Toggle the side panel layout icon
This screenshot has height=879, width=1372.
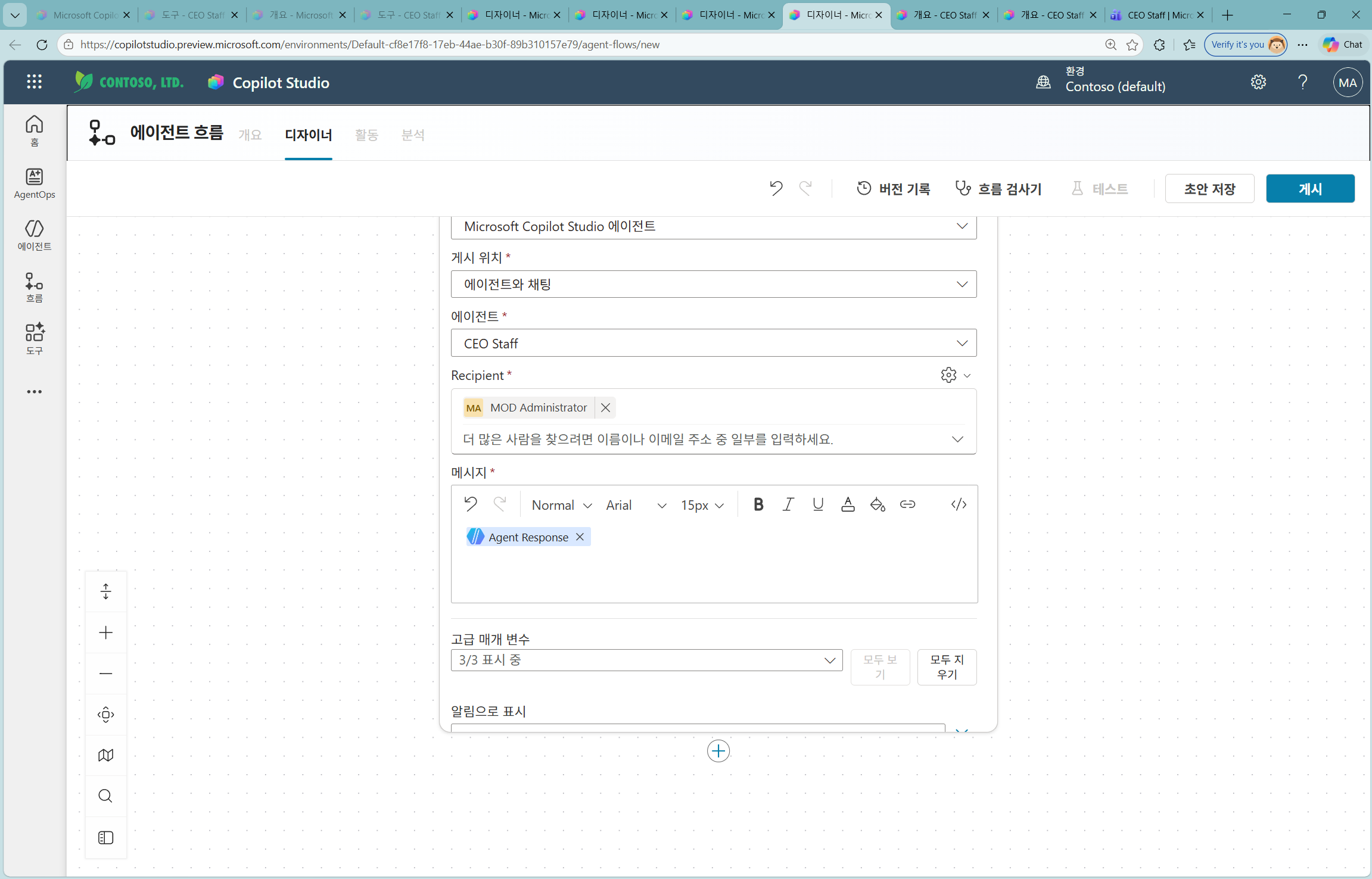pos(105,837)
